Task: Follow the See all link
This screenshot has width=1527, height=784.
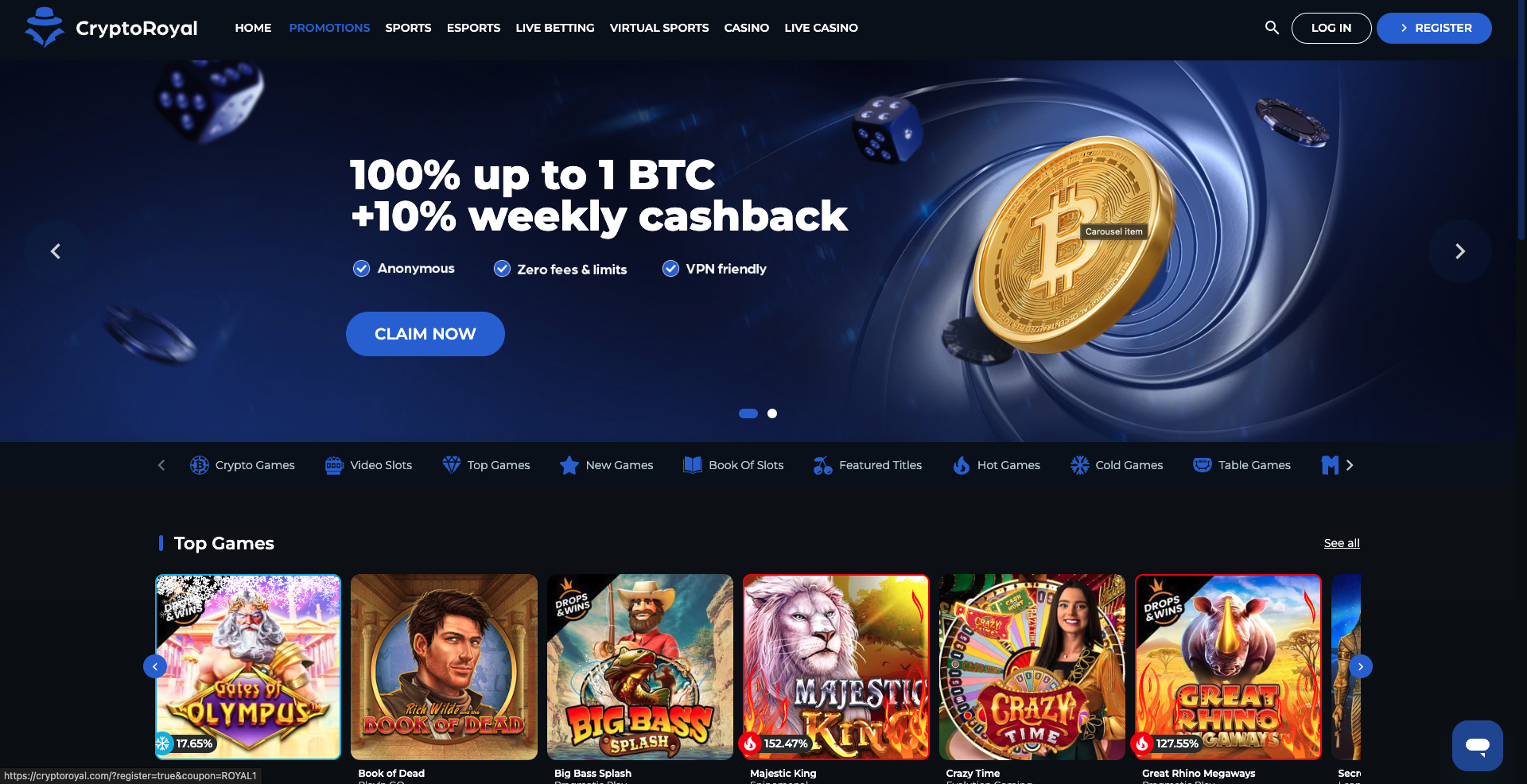Action: pos(1342,543)
